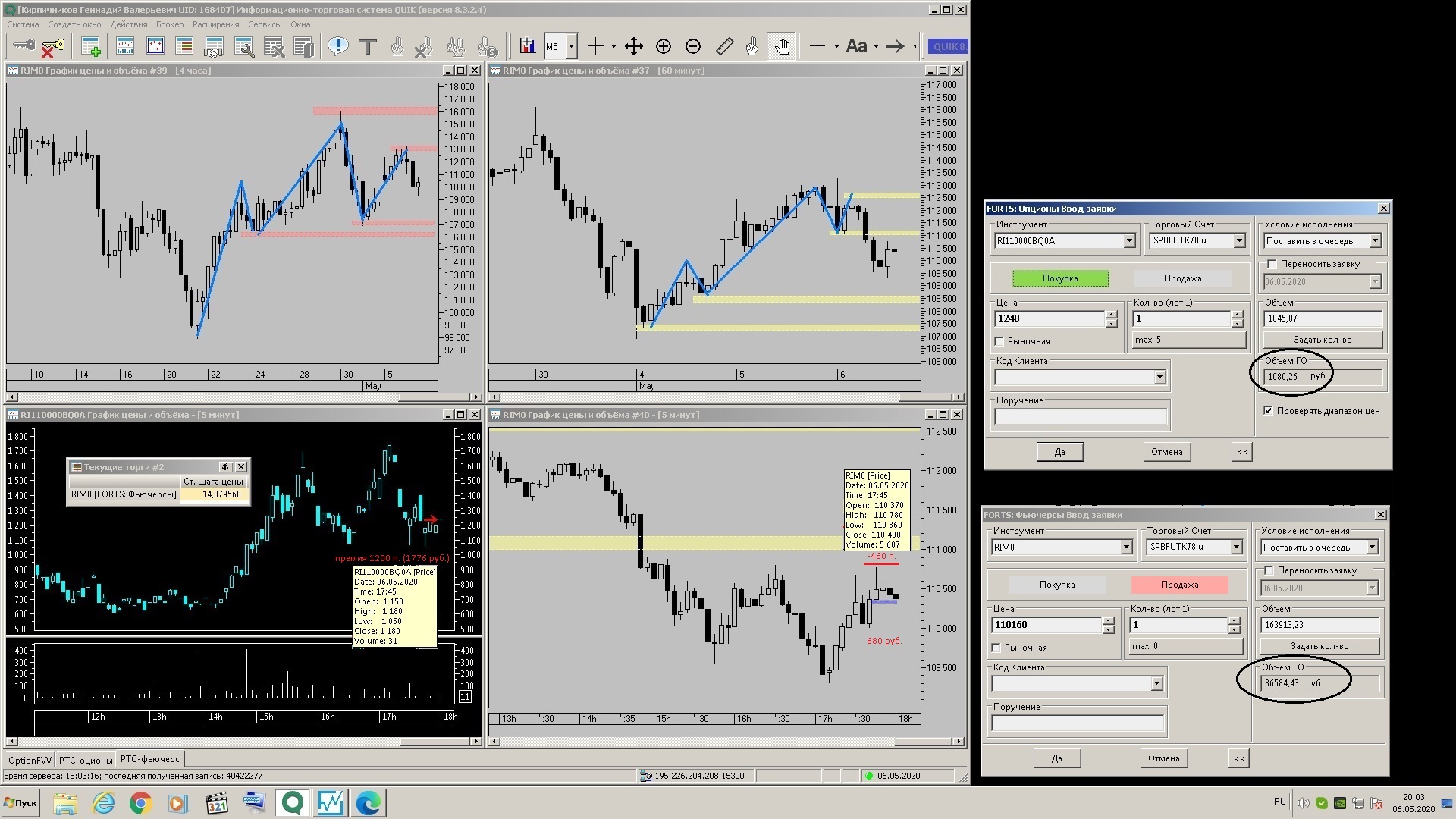Viewport: 1456px width, 819px height.
Task: Expand Инструмент dropdown showing RI110000BQ0A
Action: 1128,241
